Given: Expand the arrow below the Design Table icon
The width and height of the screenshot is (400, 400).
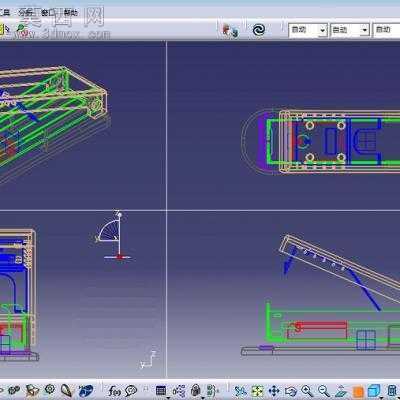Looking at the screenshot, I should coord(168,397).
